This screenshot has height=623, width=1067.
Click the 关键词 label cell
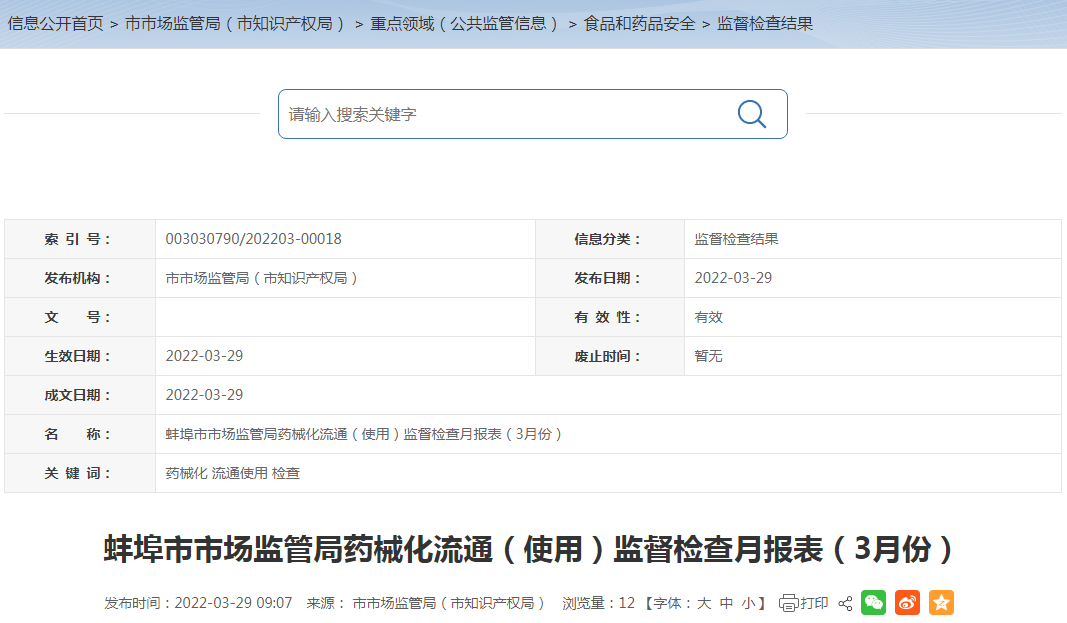(80, 473)
